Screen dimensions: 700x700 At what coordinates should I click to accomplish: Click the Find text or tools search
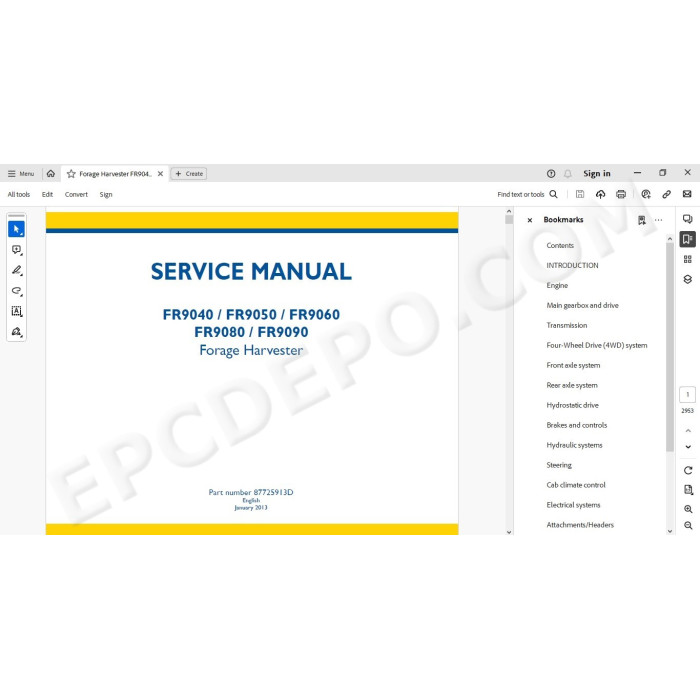(527, 194)
